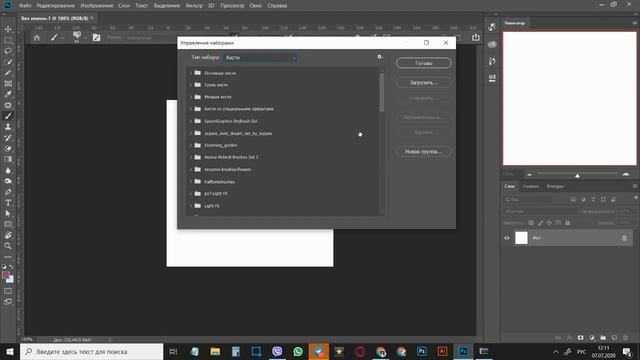The width and height of the screenshot is (640, 360).
Task: Expand the Мокрые кисти folder
Action: pyautogui.click(x=191, y=97)
